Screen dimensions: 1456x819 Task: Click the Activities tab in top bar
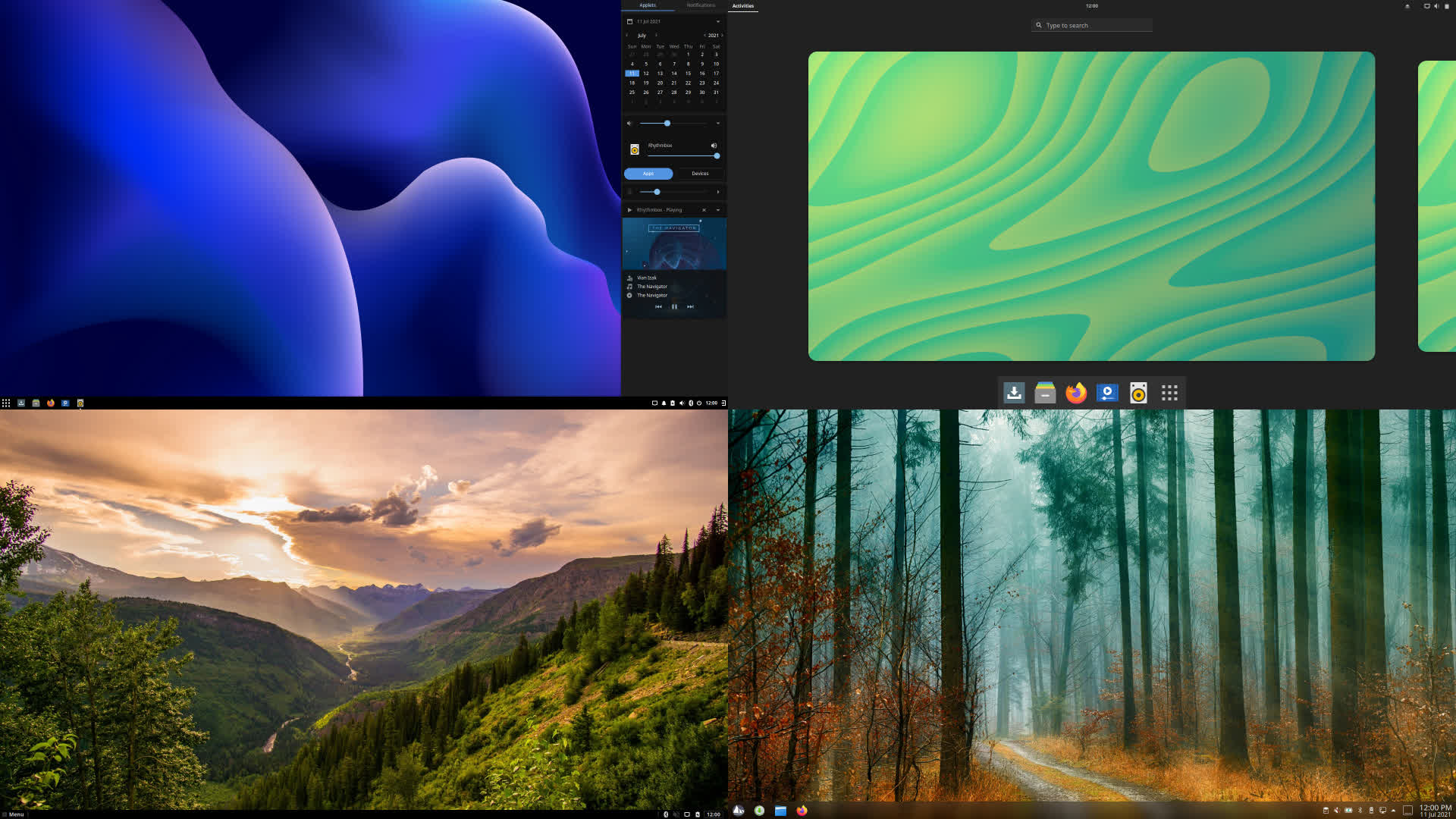point(742,6)
